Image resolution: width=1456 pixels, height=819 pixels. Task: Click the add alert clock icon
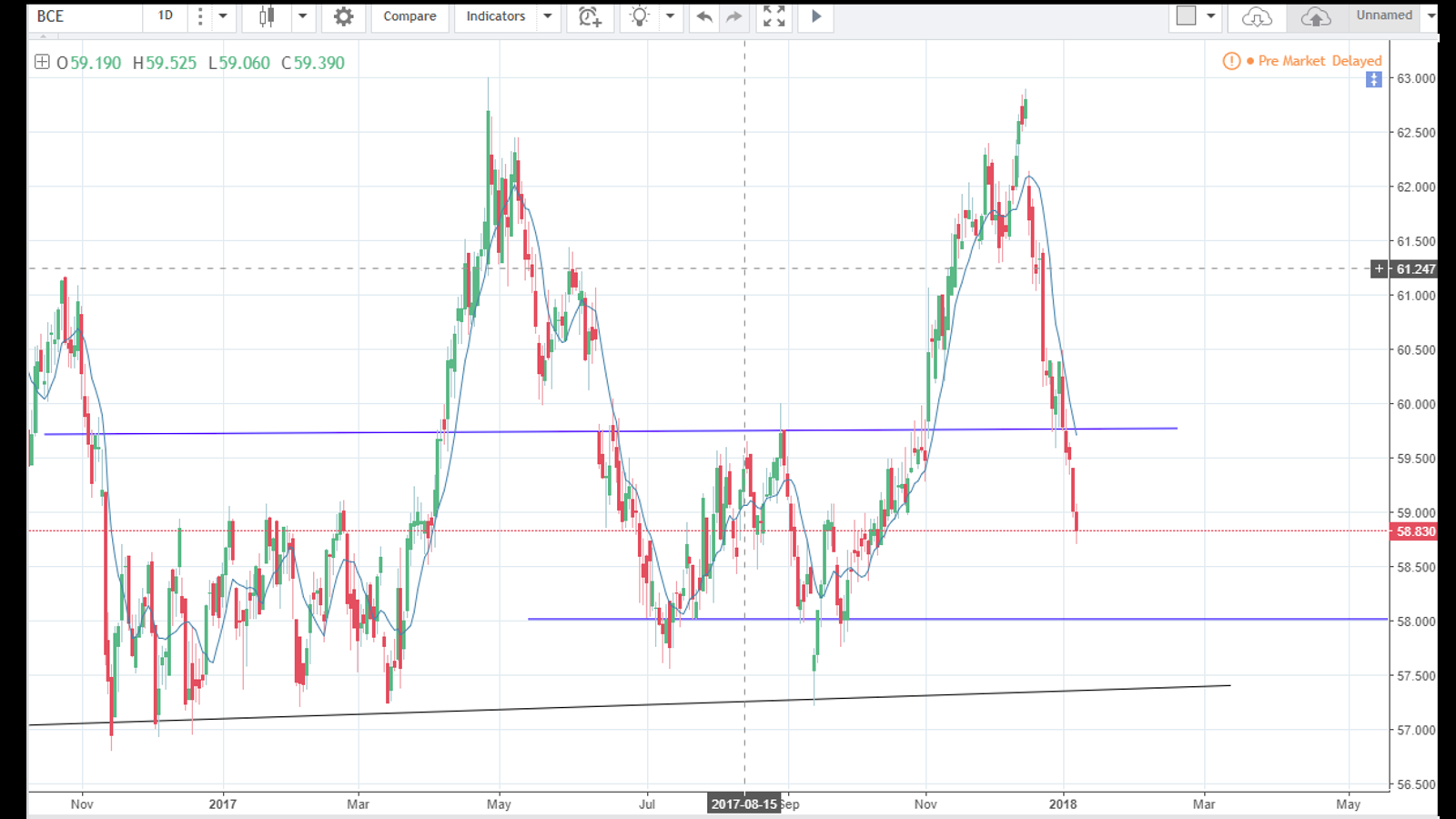click(x=590, y=16)
